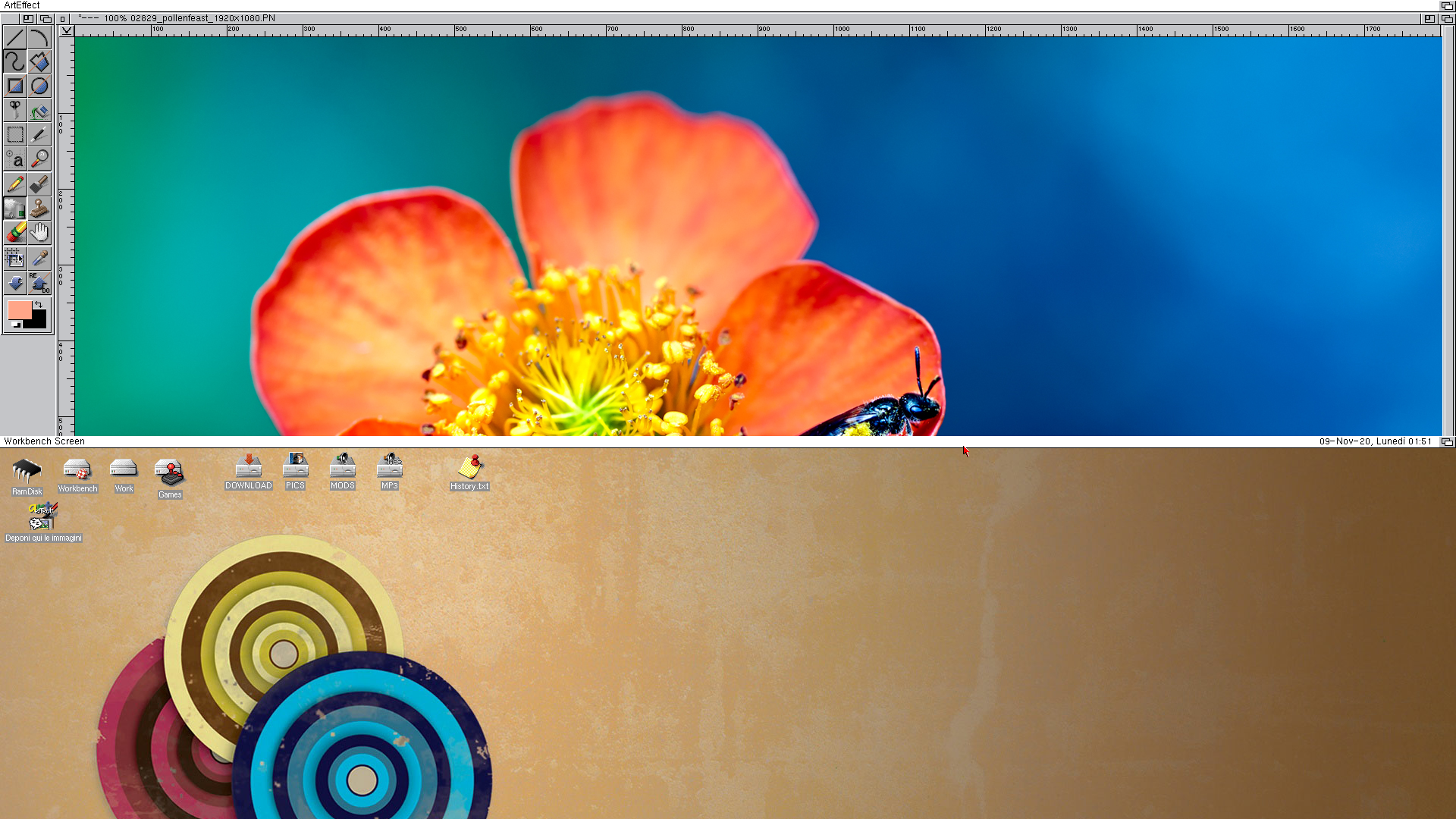1456x819 pixels.
Task: Open the MODS drawer icon
Action: pyautogui.click(x=342, y=472)
